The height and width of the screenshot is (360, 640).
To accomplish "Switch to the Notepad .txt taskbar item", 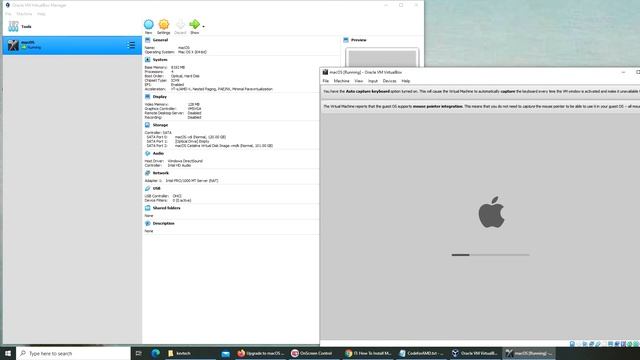I will tap(421, 353).
